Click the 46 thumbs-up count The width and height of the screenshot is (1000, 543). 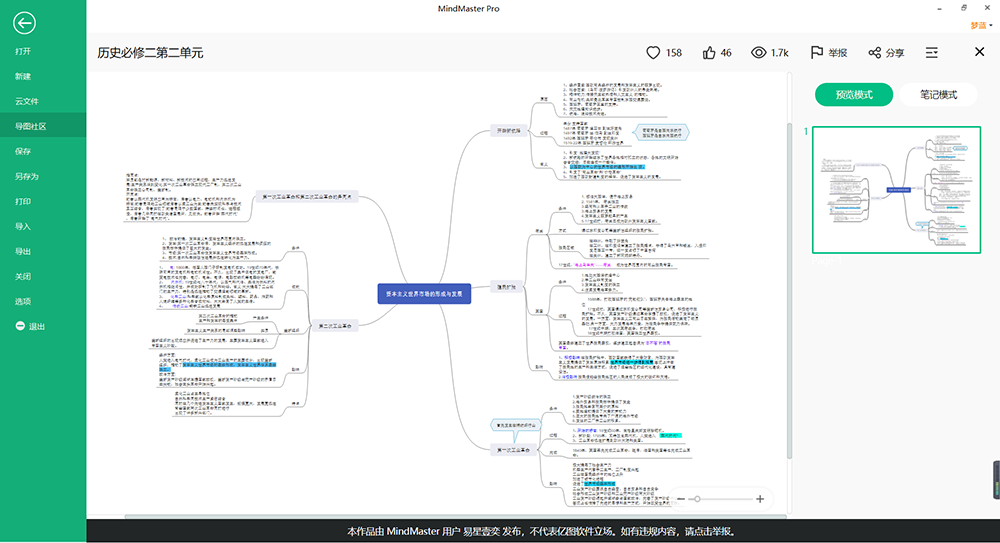726,53
